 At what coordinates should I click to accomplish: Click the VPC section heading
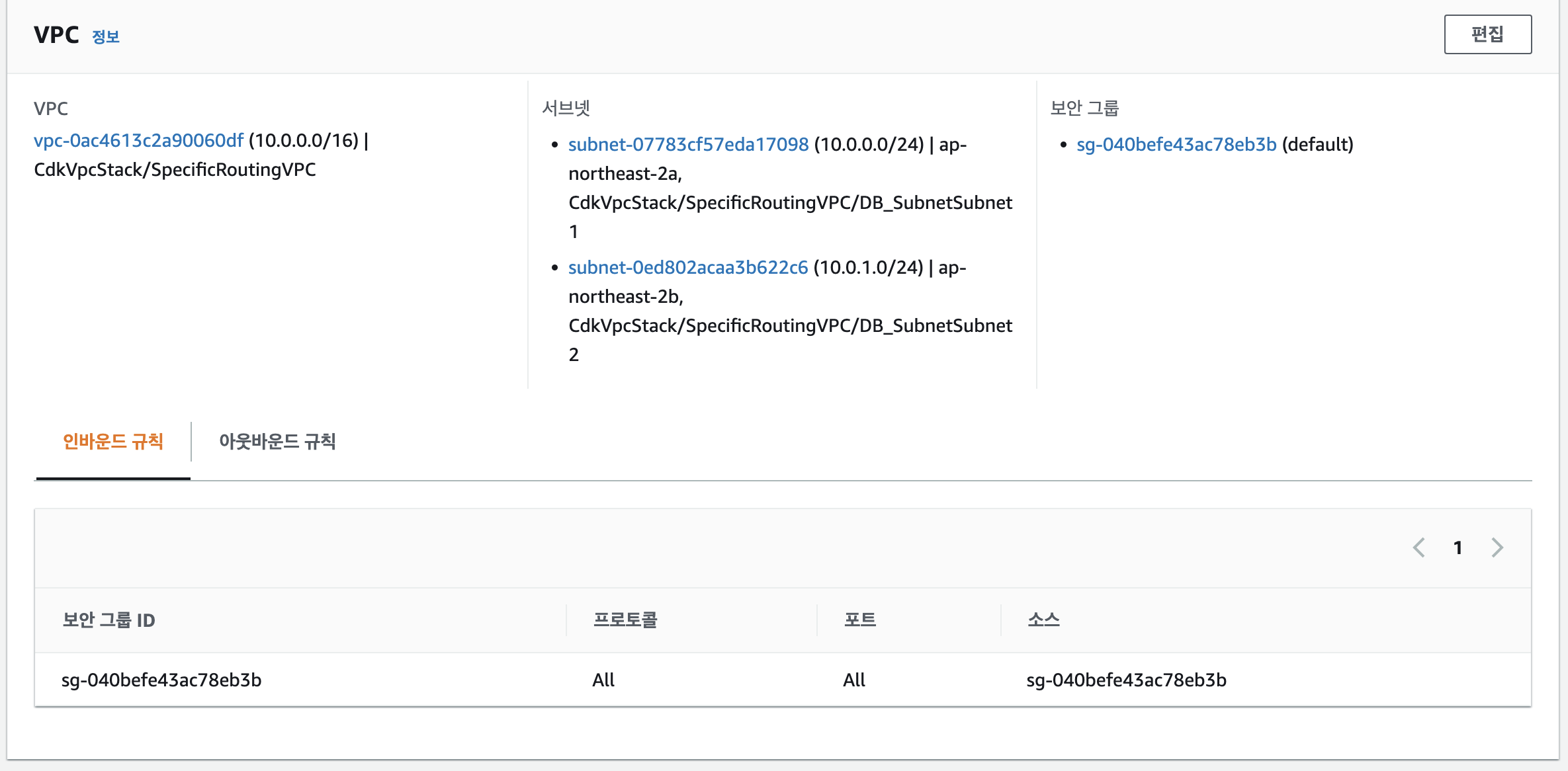[56, 35]
